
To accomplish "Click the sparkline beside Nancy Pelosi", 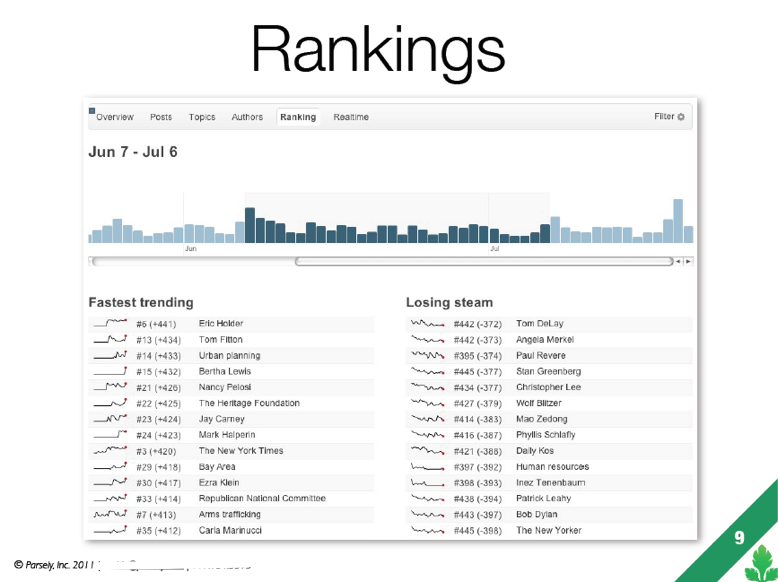I will coord(111,387).
